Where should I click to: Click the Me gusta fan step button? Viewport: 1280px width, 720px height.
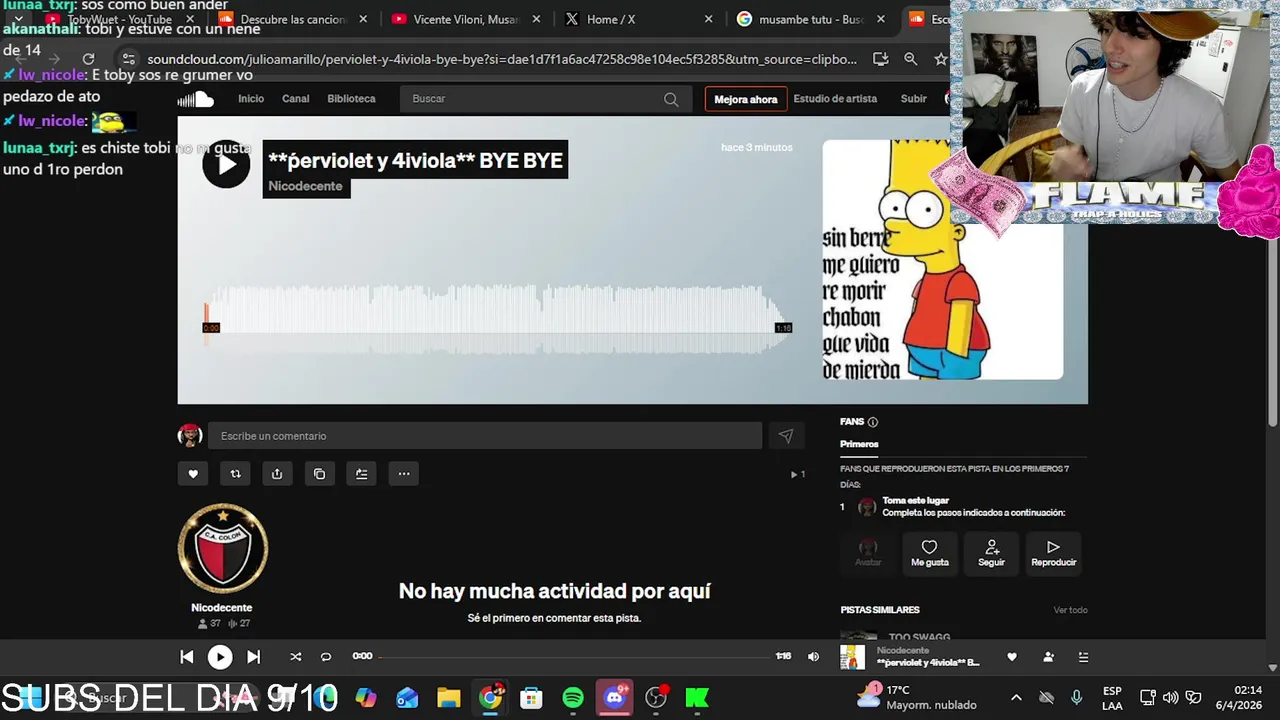pyautogui.click(x=929, y=553)
